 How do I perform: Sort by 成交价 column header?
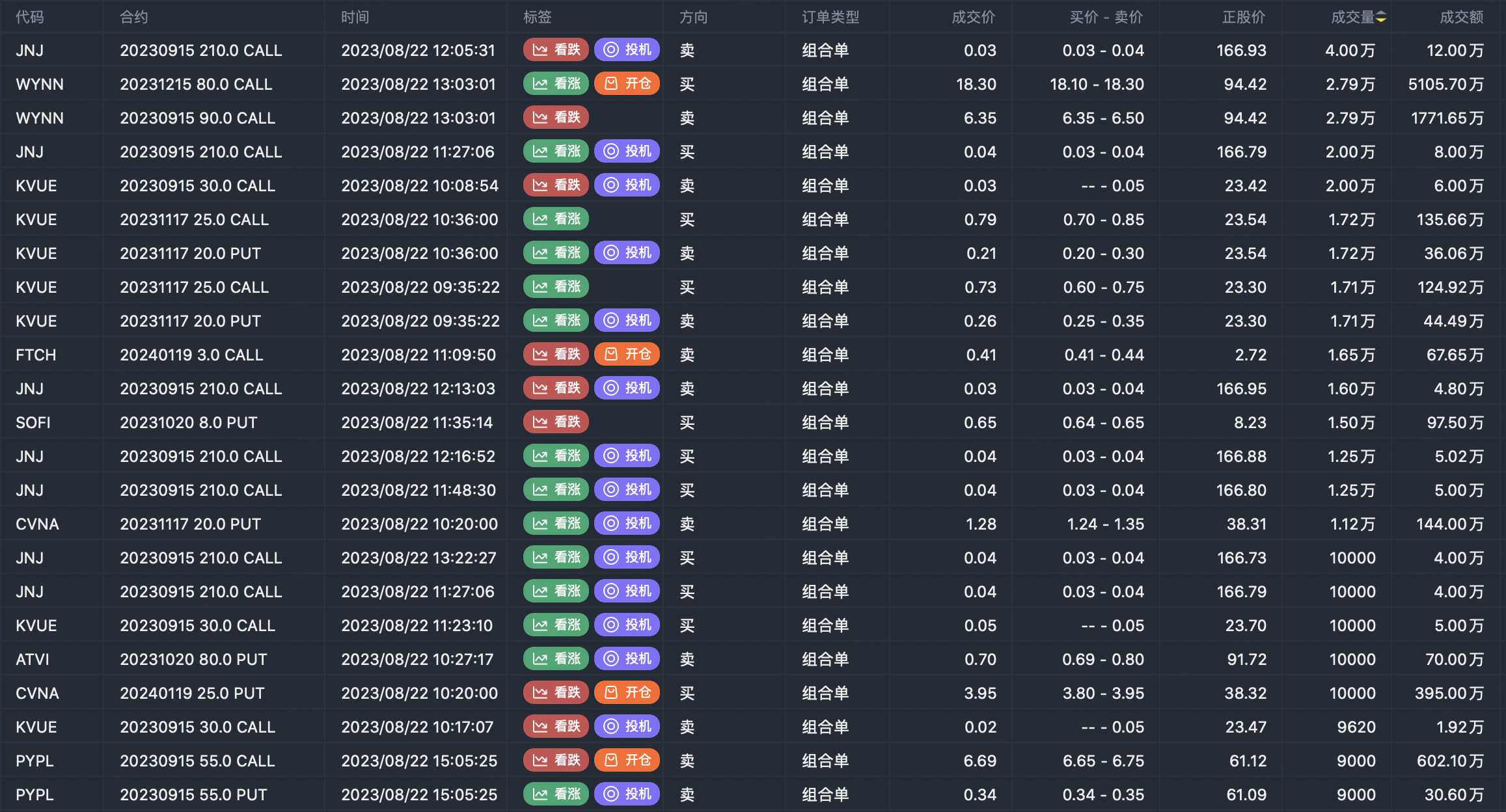[x=973, y=18]
